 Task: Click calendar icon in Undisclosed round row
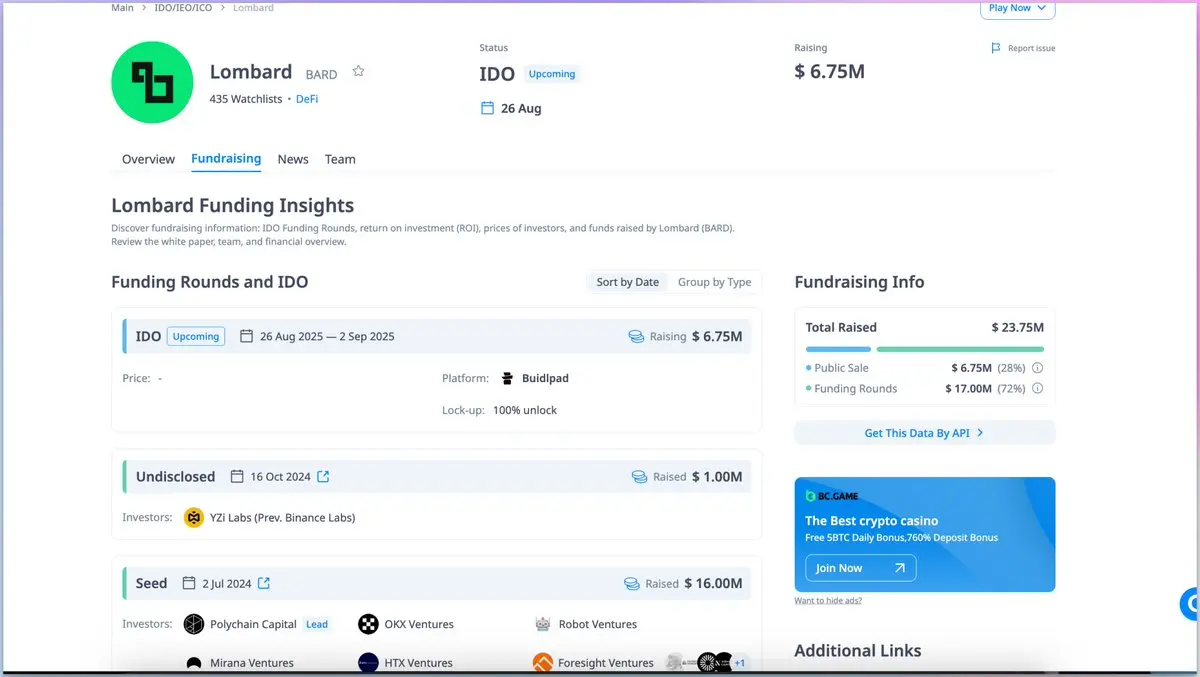[x=237, y=477]
